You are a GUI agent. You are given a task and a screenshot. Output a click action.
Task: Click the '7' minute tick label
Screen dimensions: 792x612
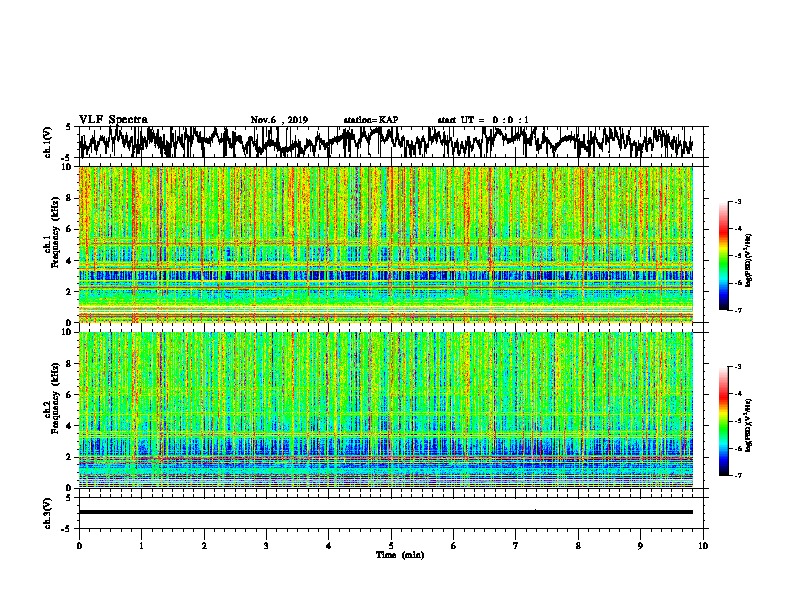point(516,546)
